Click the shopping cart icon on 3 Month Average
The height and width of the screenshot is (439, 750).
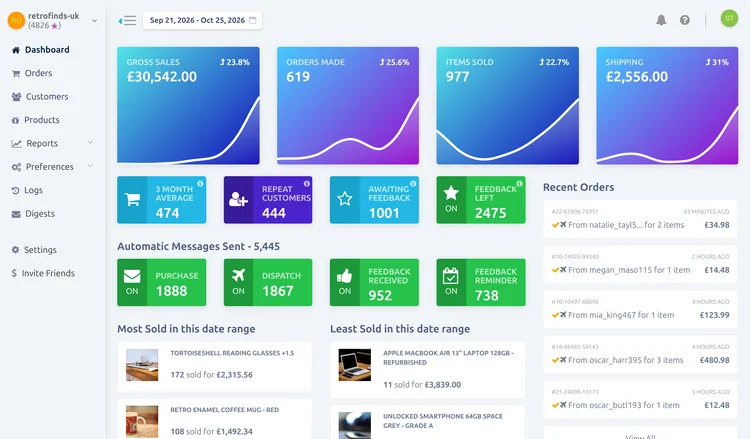(x=132, y=199)
